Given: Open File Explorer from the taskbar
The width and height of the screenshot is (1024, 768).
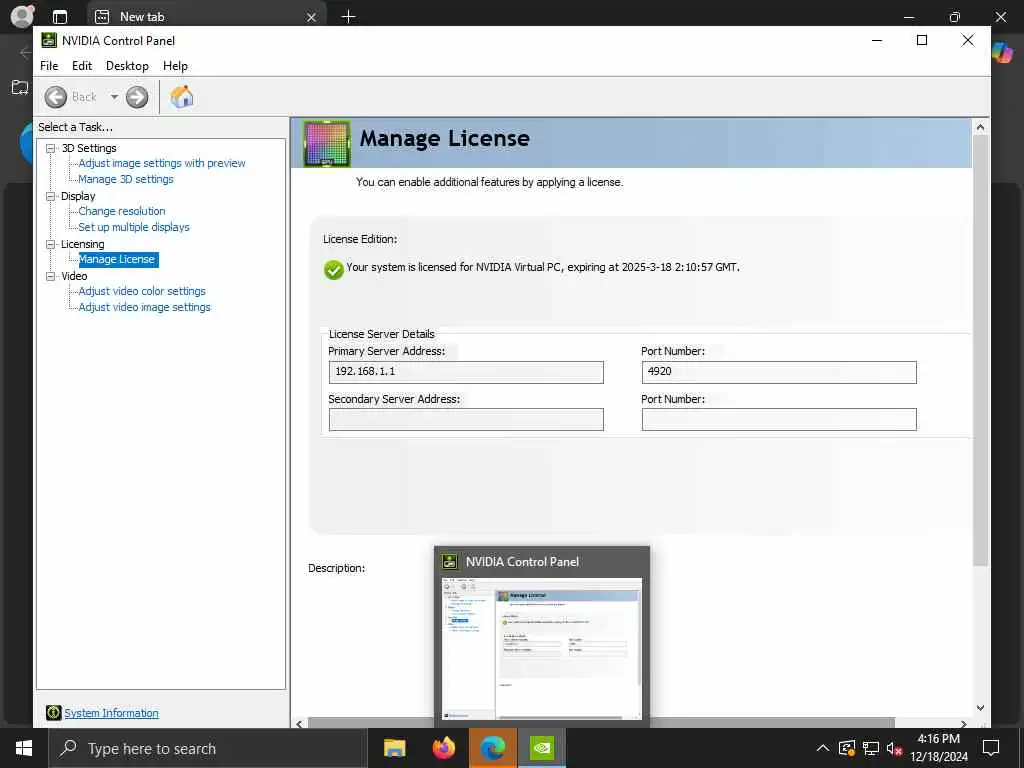Looking at the screenshot, I should pyautogui.click(x=394, y=748).
